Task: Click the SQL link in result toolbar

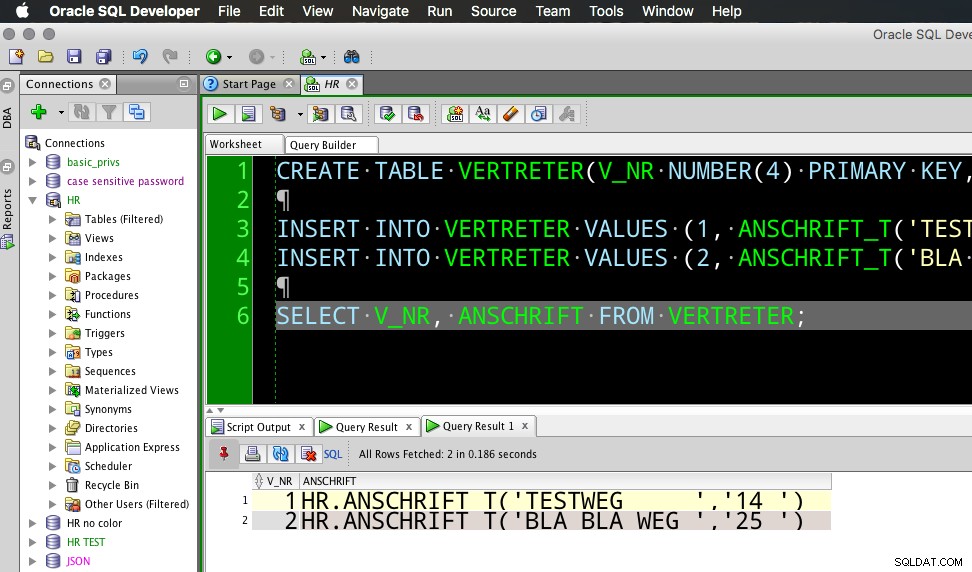Action: click(x=333, y=454)
